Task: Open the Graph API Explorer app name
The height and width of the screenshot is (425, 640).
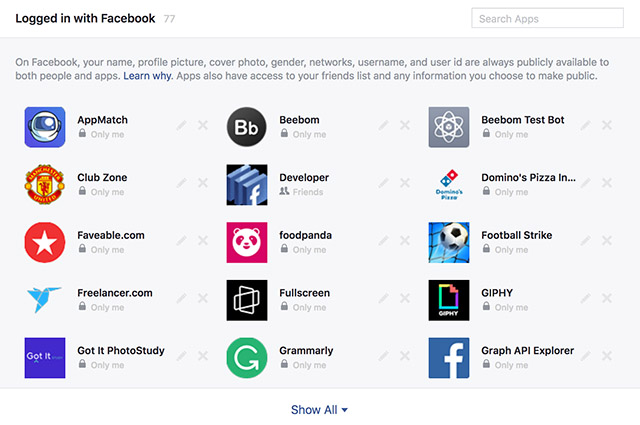Action: tap(527, 351)
